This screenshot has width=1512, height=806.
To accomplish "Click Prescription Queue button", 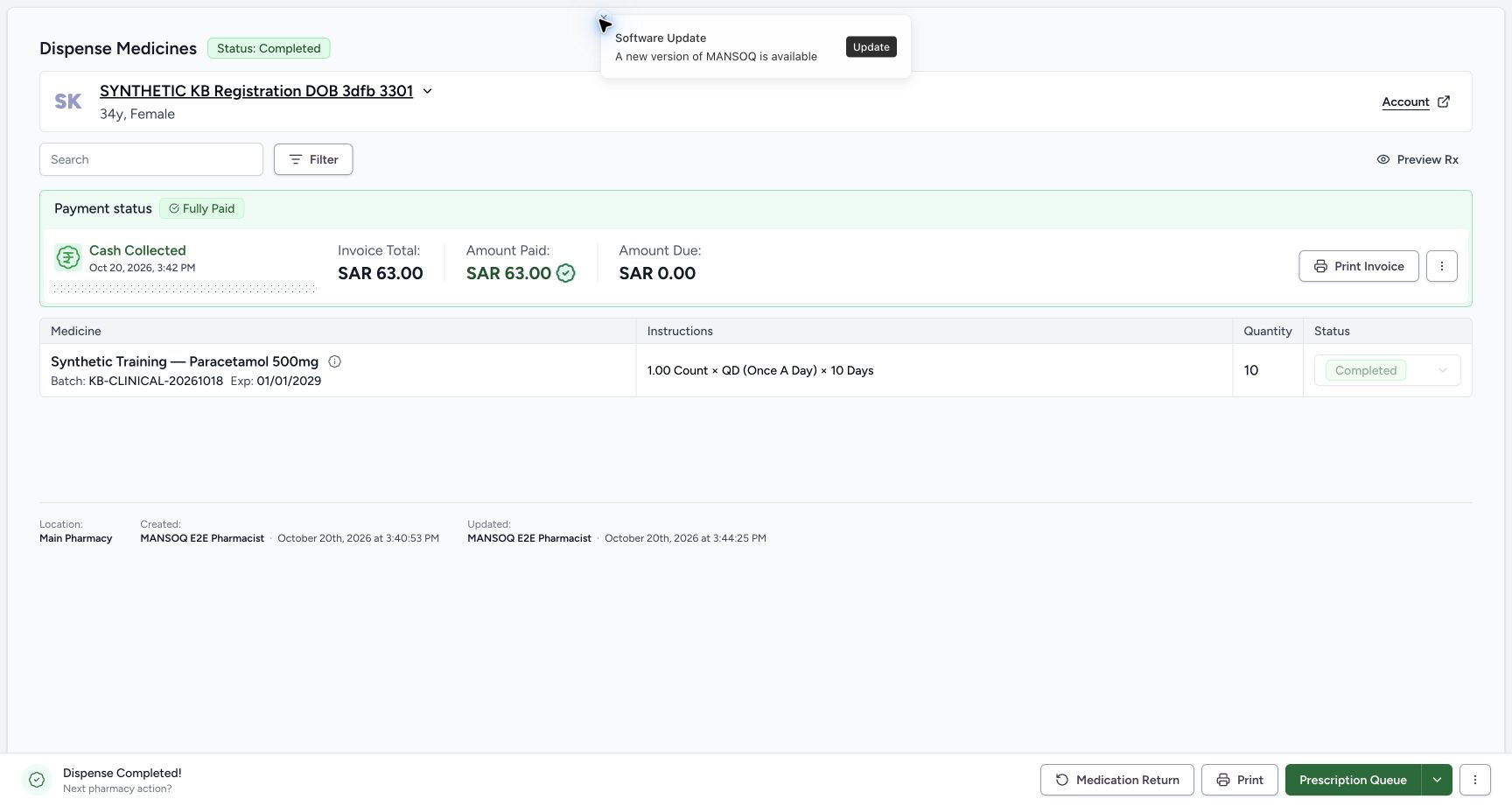I will coord(1353,780).
